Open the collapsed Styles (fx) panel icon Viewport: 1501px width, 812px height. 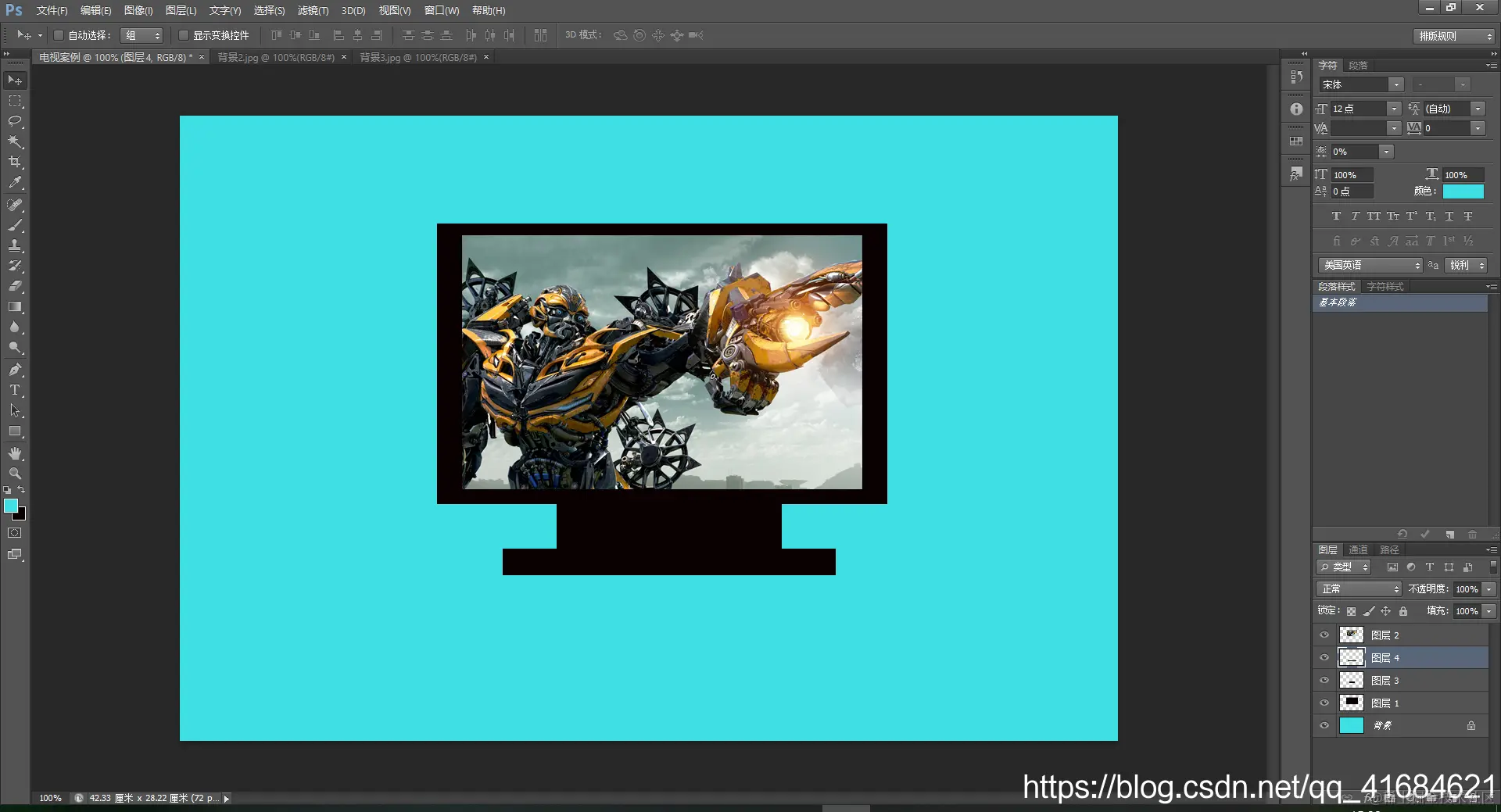1296,173
